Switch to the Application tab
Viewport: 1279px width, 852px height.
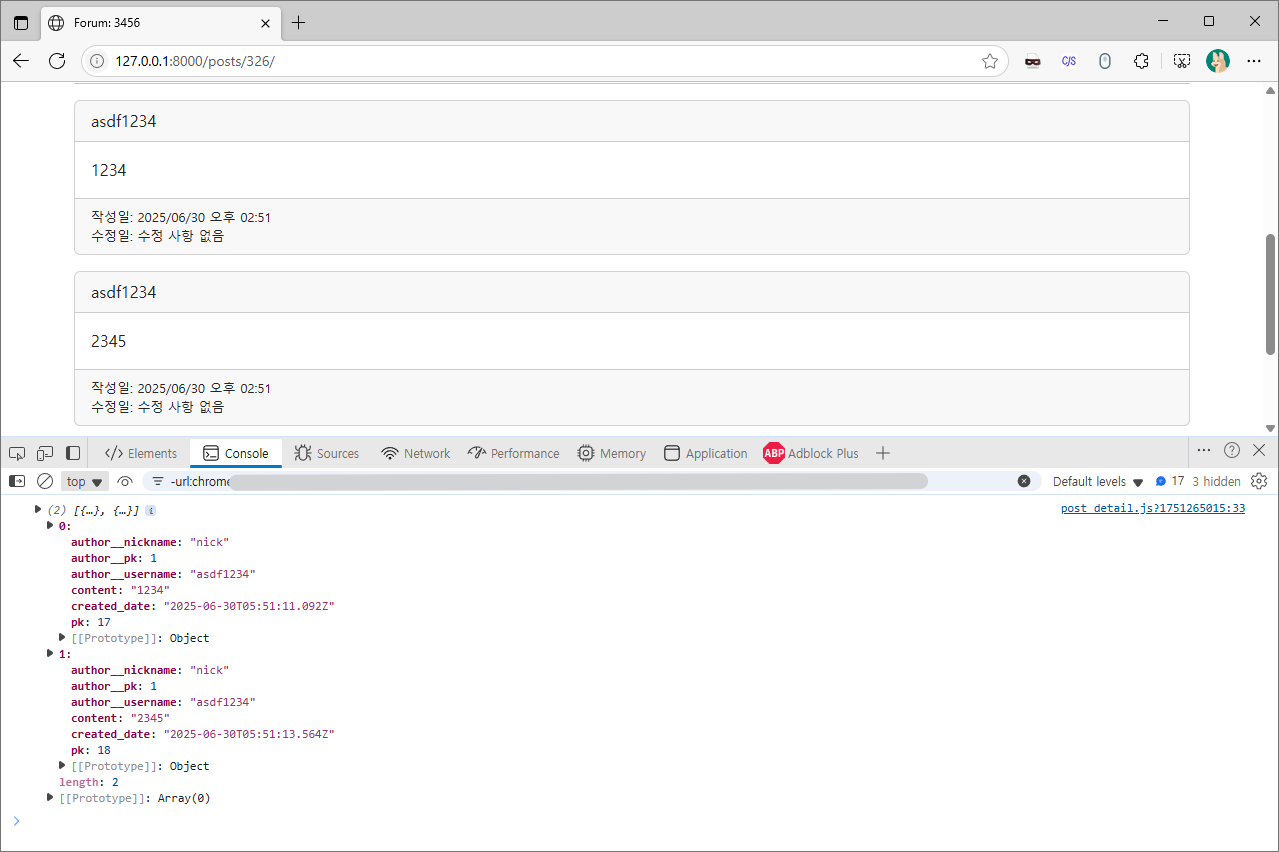pos(706,453)
